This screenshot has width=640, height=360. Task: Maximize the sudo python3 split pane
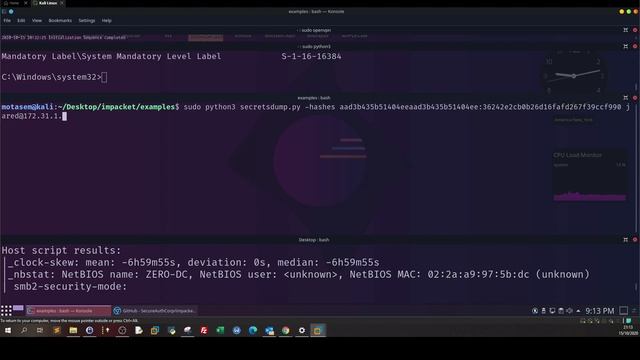point(626,47)
